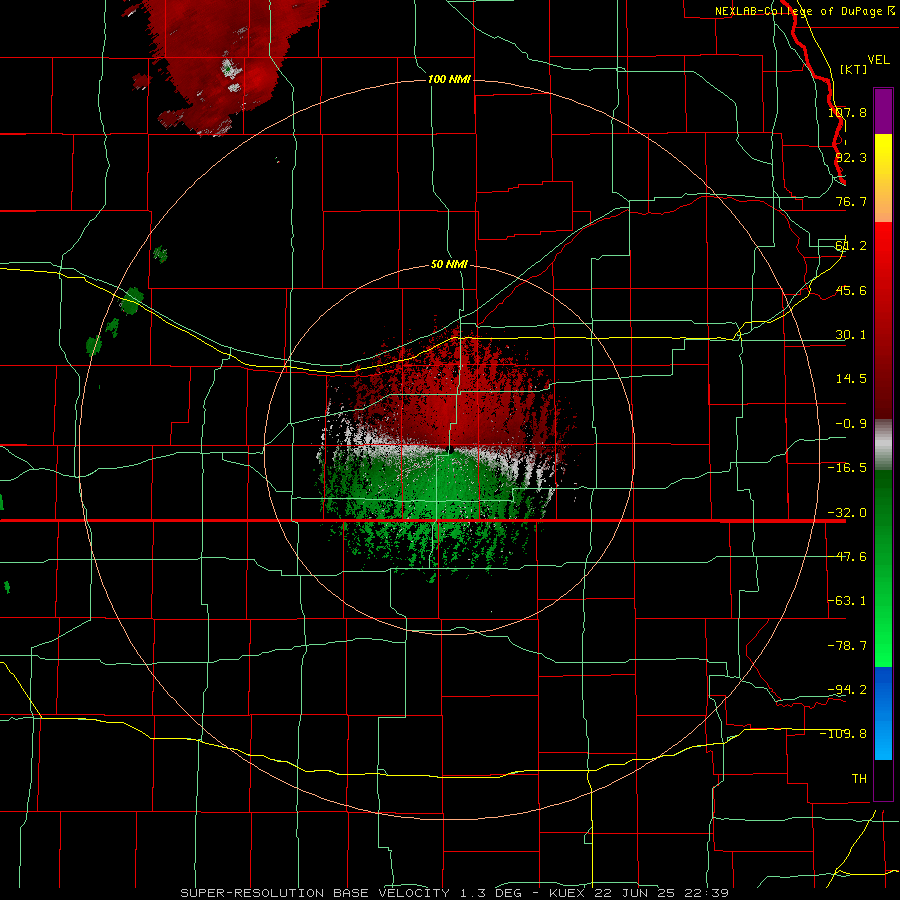Click the 100 NMI range ring label
The image size is (900, 900).
point(449,79)
